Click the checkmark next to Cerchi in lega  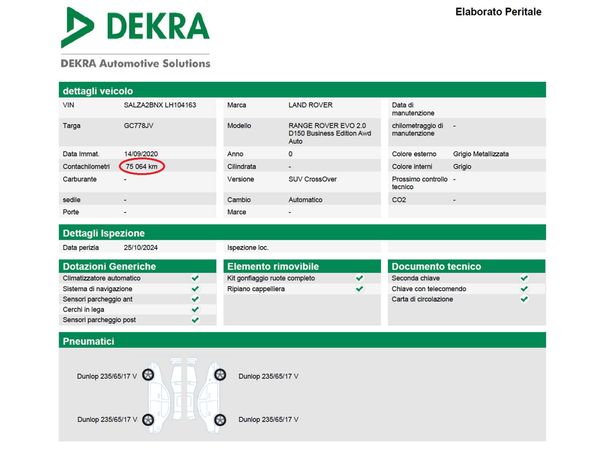pos(195,309)
